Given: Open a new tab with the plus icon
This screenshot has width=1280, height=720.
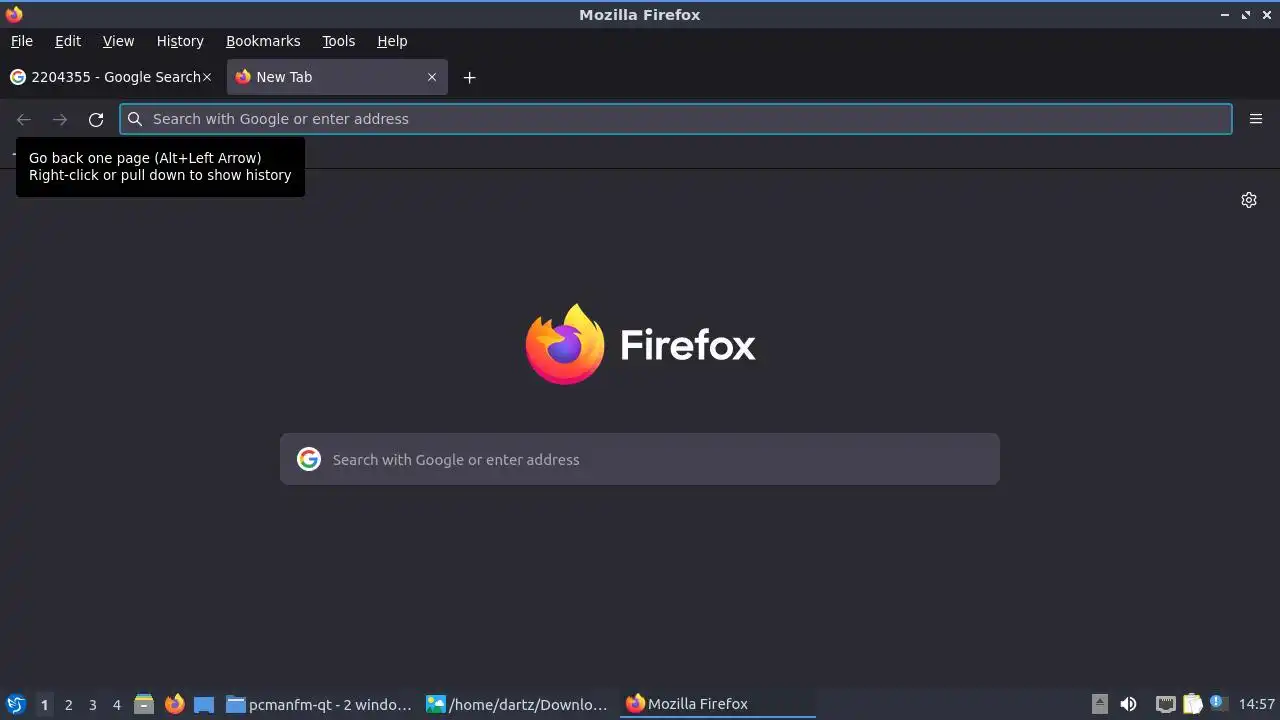Looking at the screenshot, I should (x=469, y=77).
